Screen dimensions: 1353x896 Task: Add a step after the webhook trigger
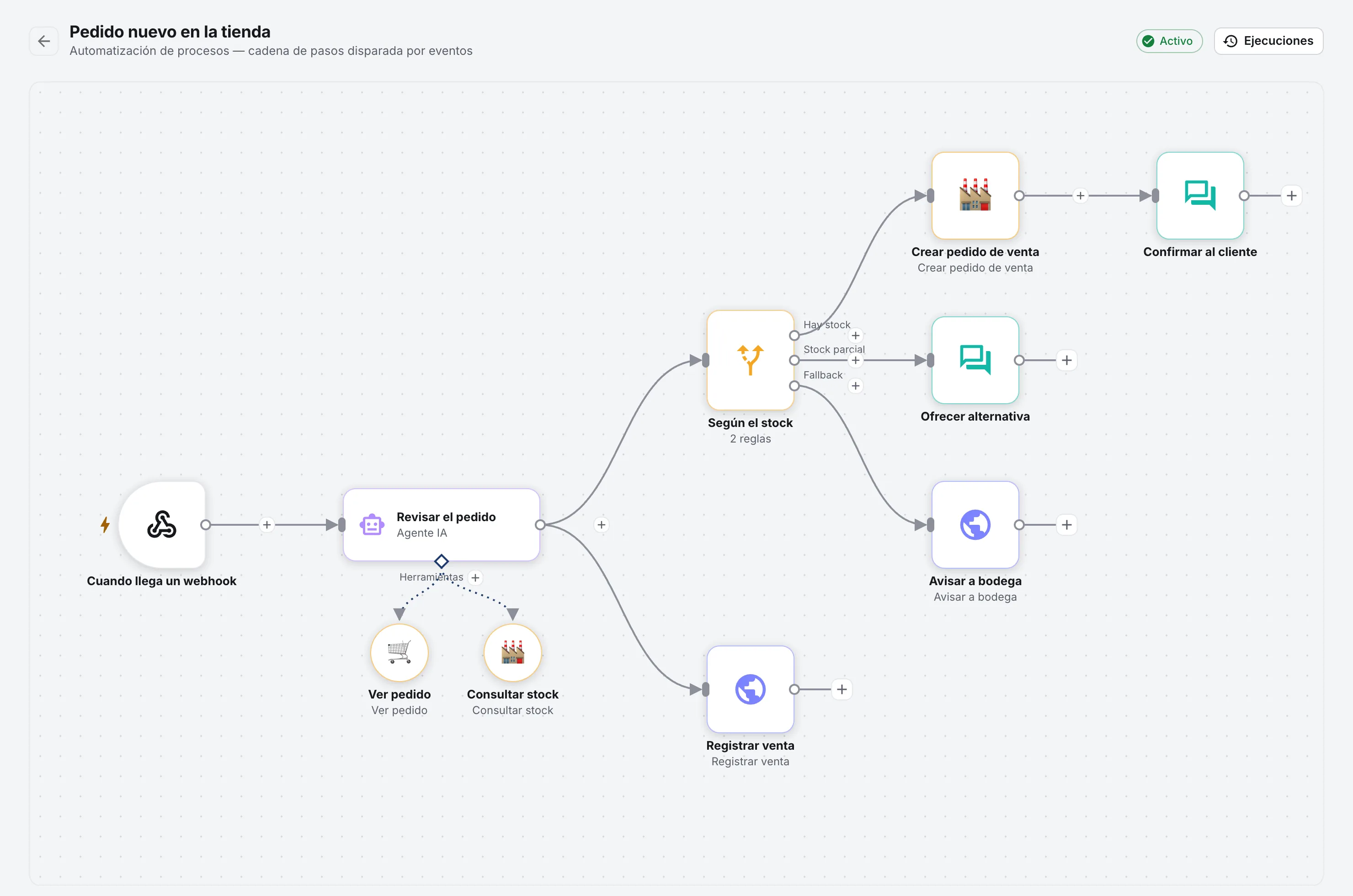[x=267, y=525]
